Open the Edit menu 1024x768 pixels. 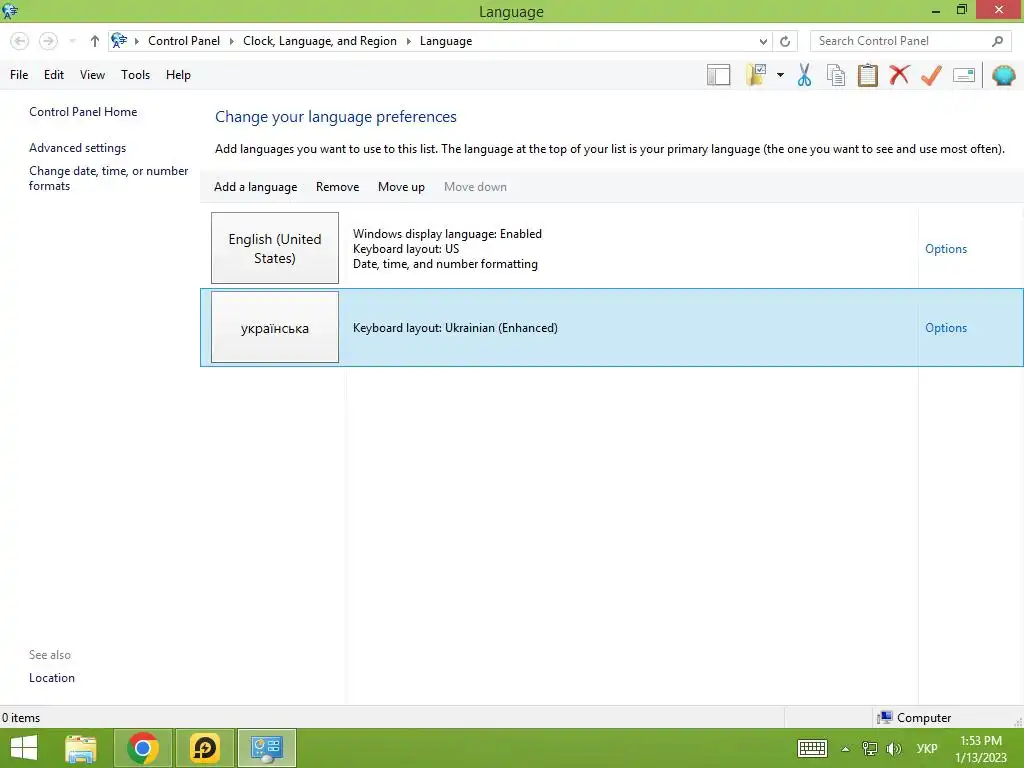[x=54, y=75]
